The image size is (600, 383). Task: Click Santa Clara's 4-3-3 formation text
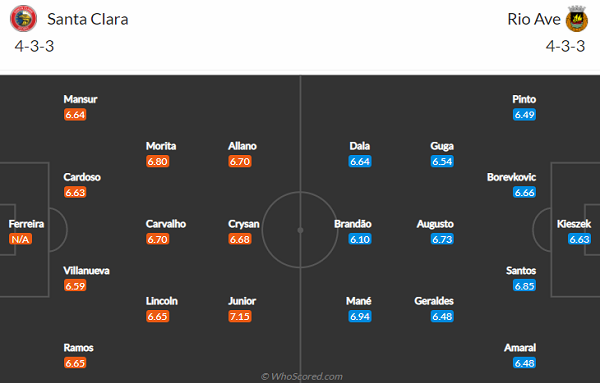point(34,46)
